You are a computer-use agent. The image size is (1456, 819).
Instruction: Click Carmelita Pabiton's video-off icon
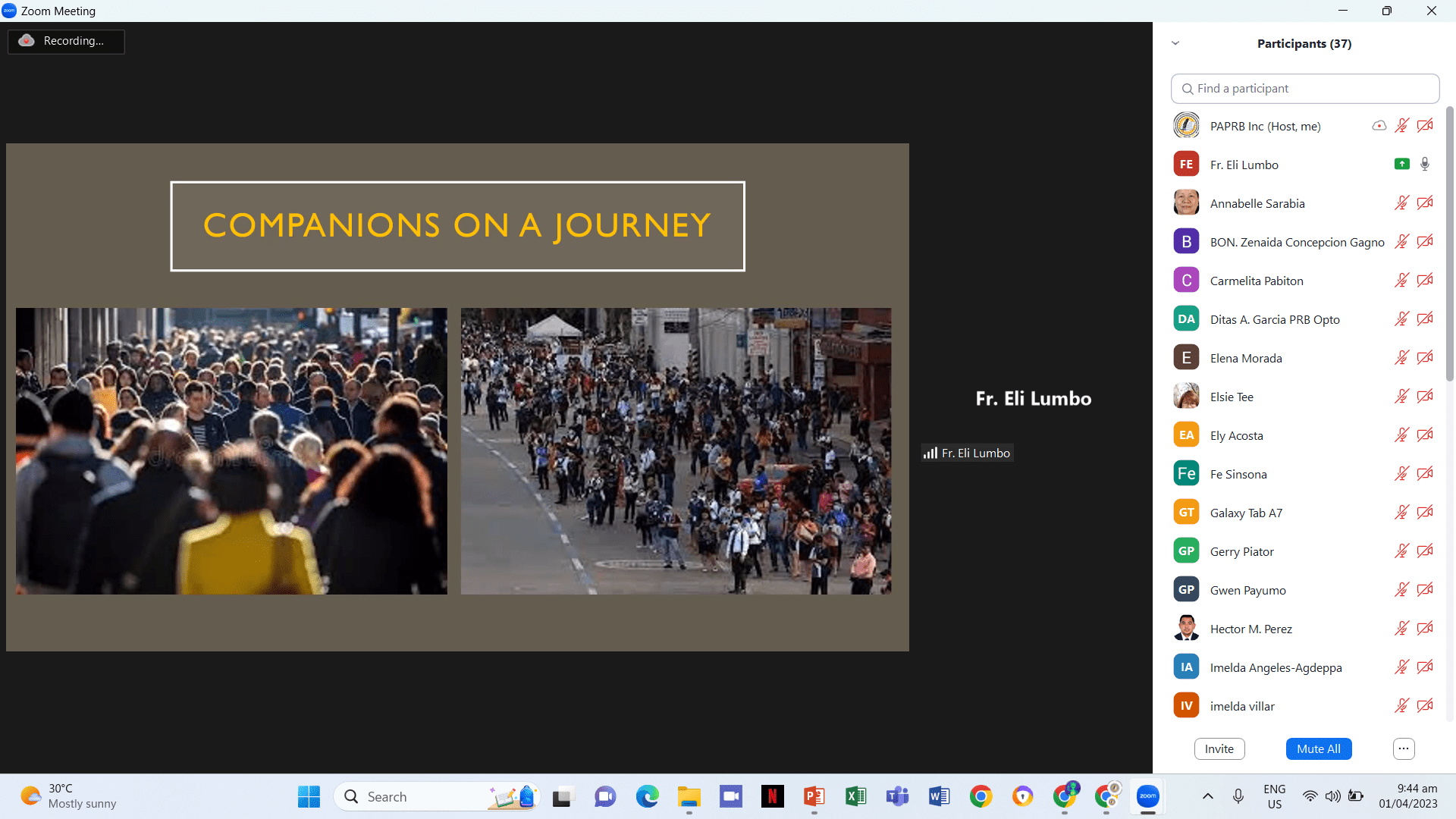[1425, 281]
